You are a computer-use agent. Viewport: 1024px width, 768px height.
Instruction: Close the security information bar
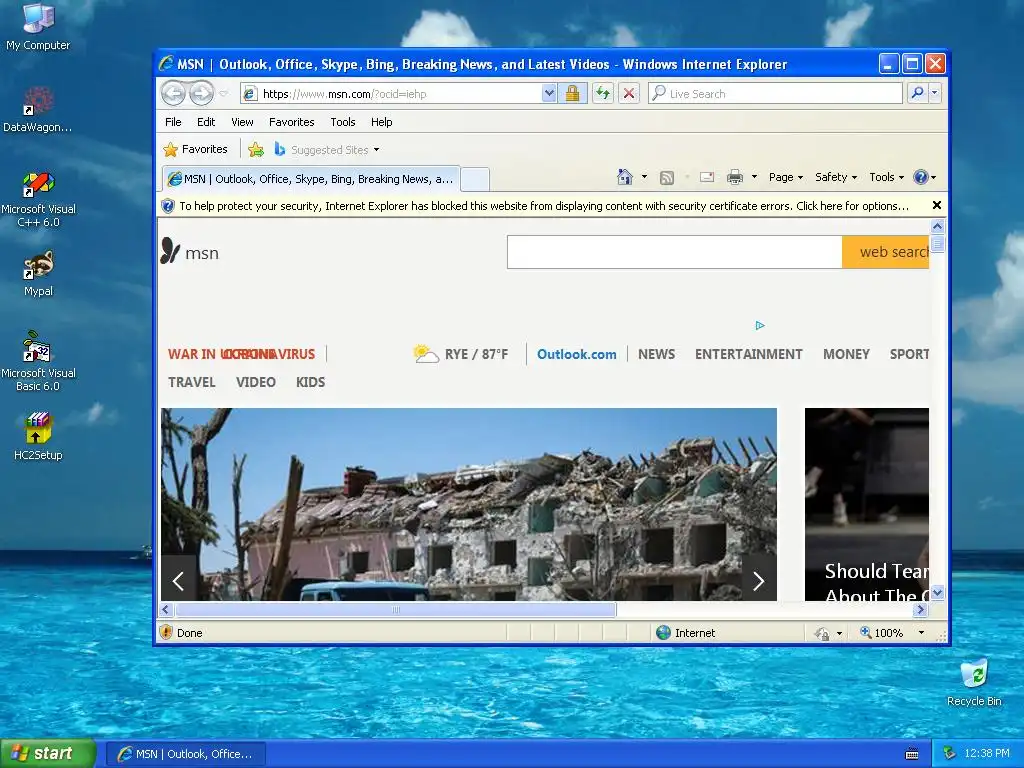pyautogui.click(x=936, y=205)
